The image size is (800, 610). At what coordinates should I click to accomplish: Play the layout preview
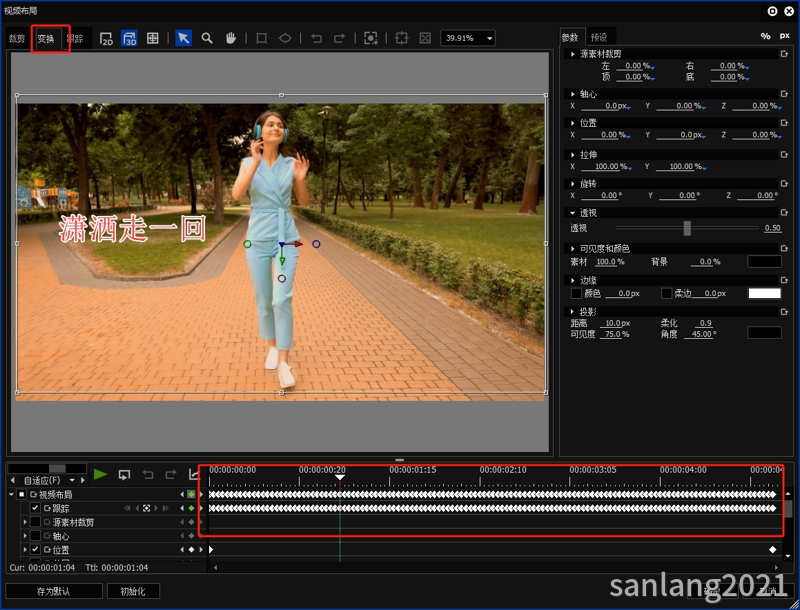101,475
